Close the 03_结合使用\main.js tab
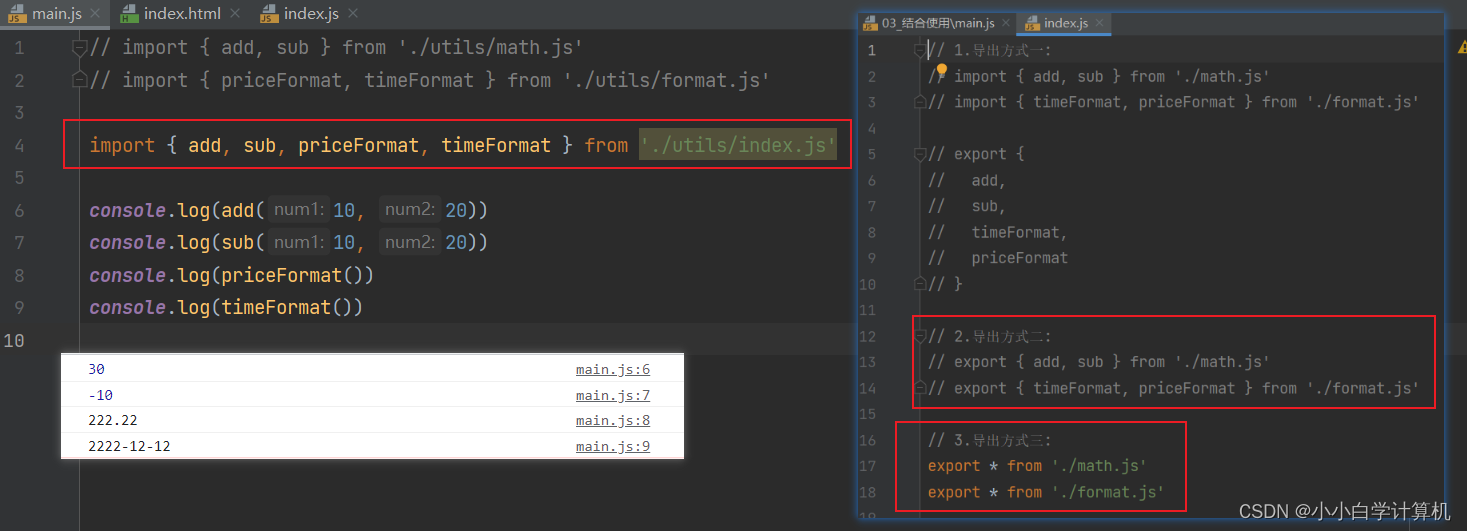 (1005, 23)
